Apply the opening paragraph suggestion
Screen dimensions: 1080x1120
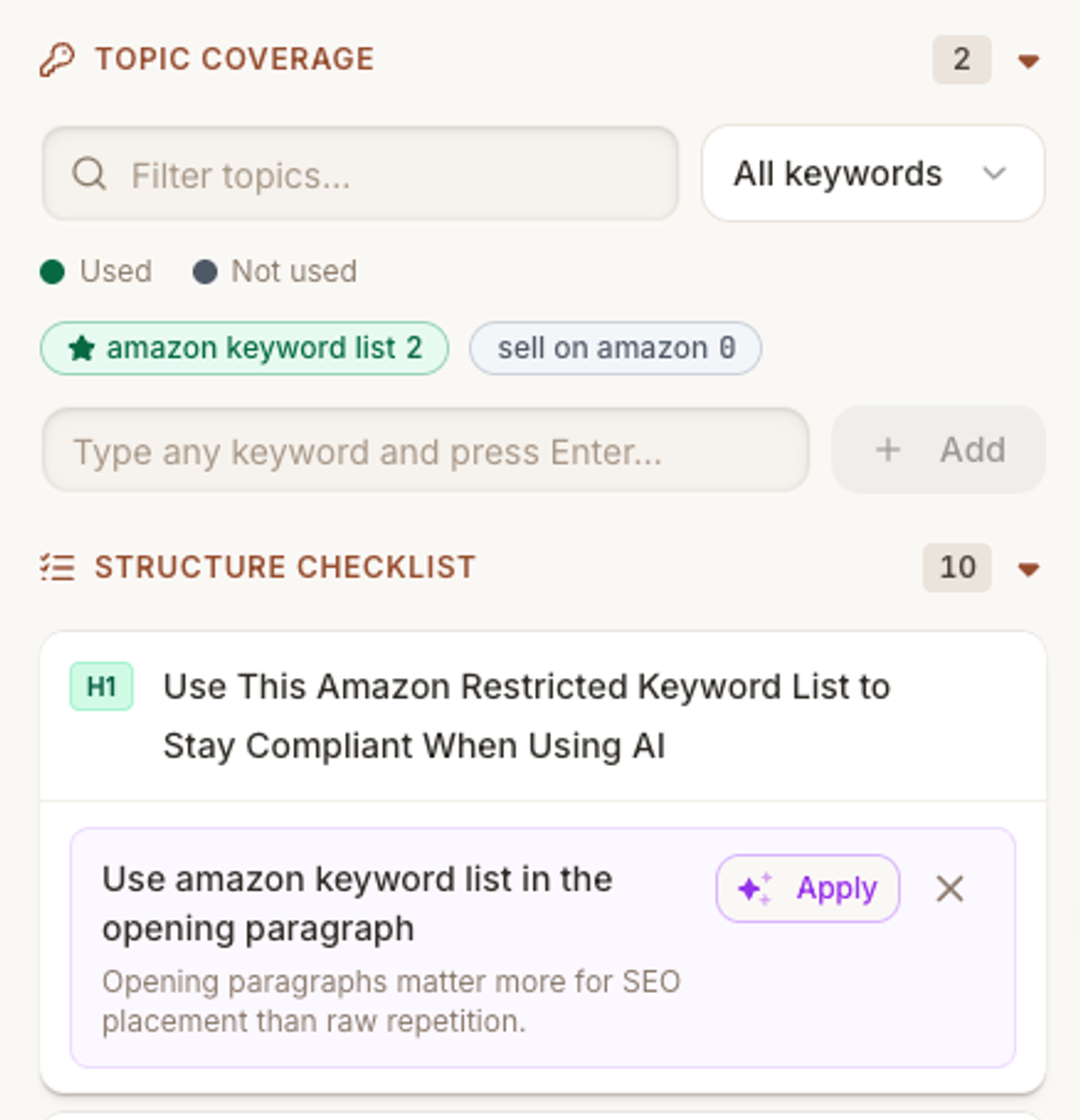pos(807,889)
